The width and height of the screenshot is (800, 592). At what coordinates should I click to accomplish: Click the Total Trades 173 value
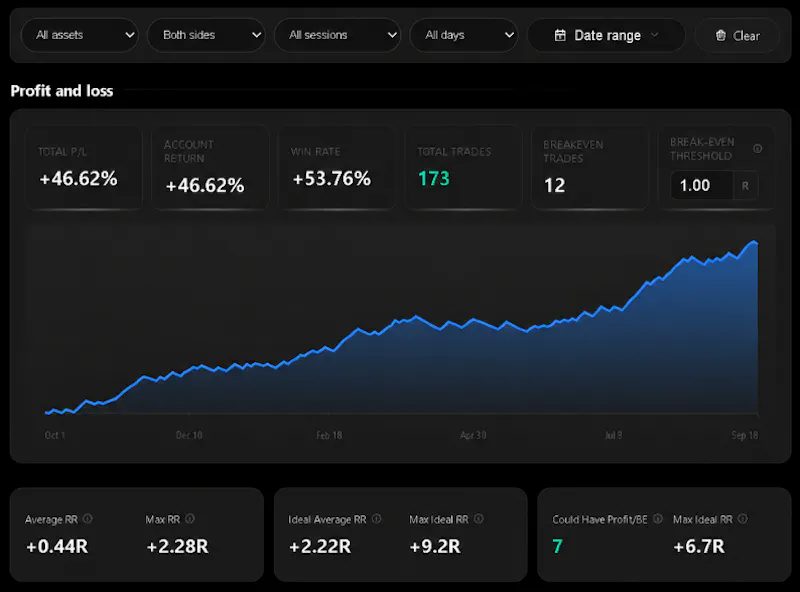[434, 179]
